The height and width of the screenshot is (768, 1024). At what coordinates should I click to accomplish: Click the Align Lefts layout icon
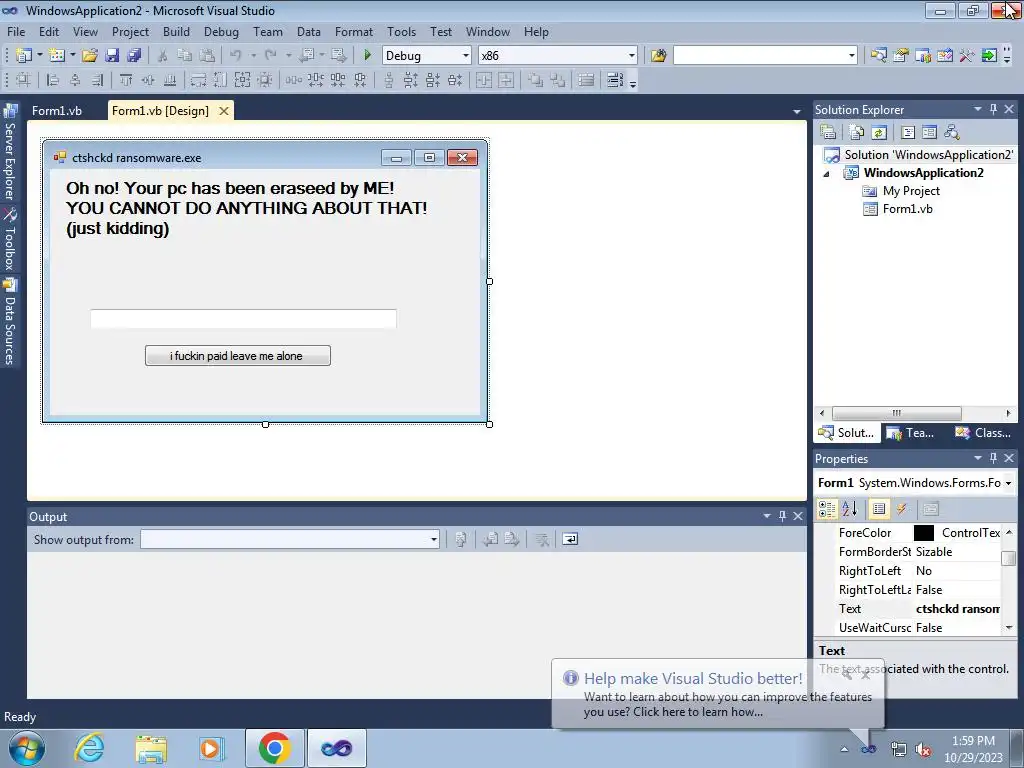point(53,80)
